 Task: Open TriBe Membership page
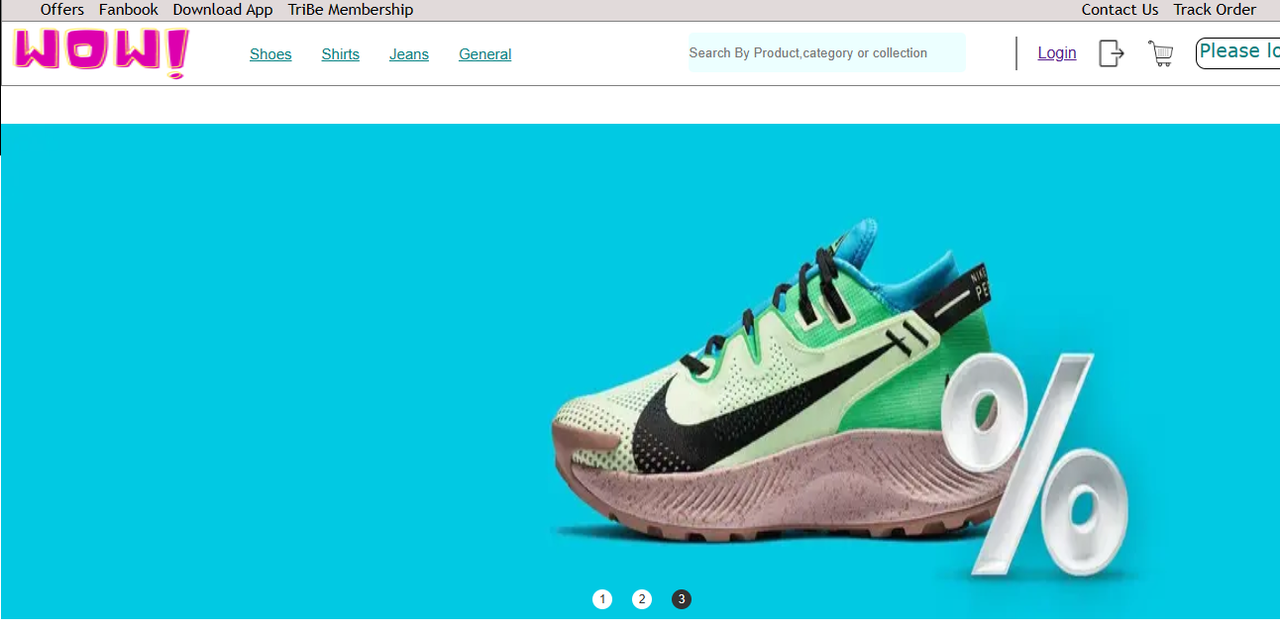click(350, 10)
